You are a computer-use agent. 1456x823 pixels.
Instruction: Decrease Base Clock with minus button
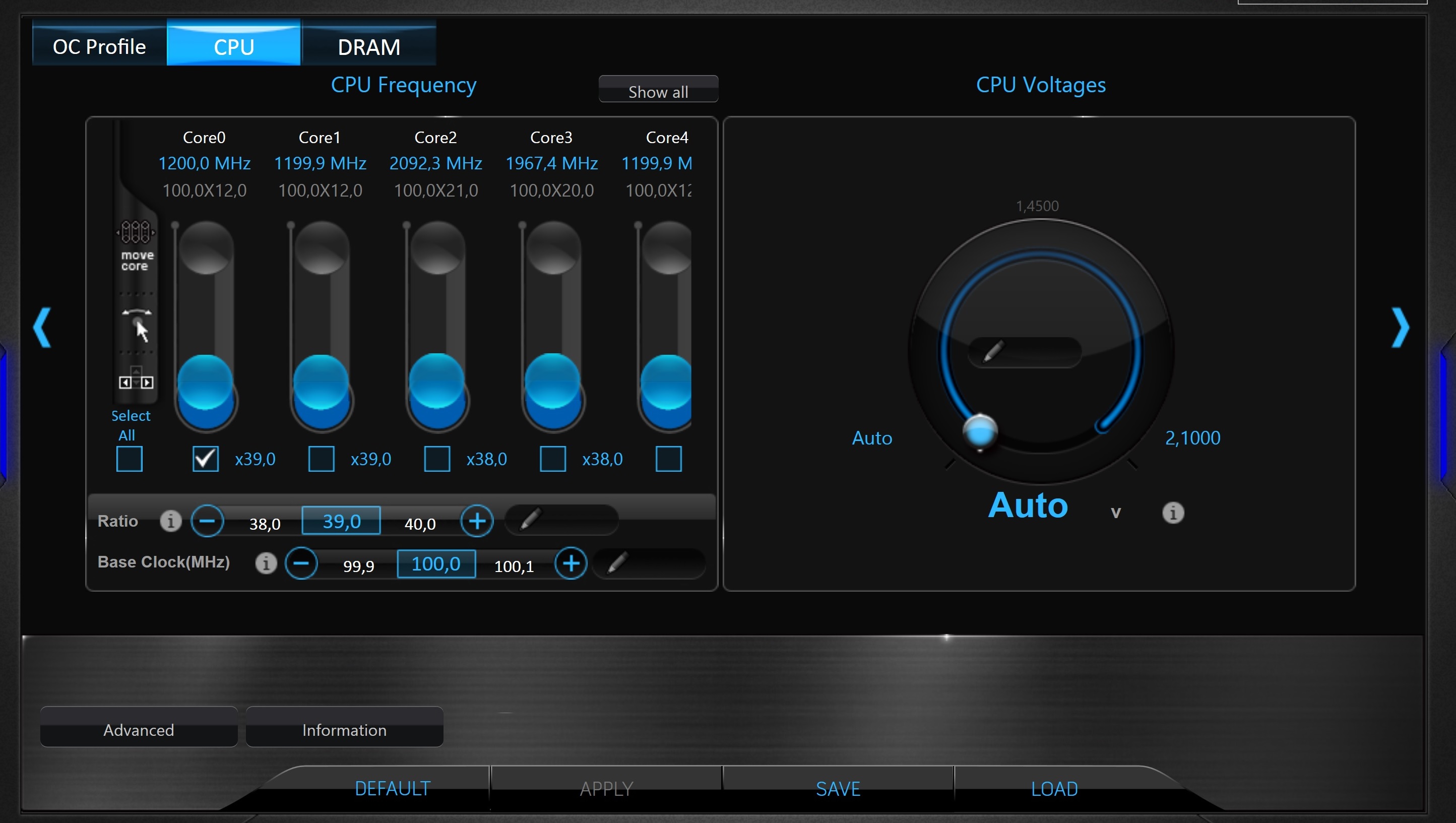click(x=301, y=563)
